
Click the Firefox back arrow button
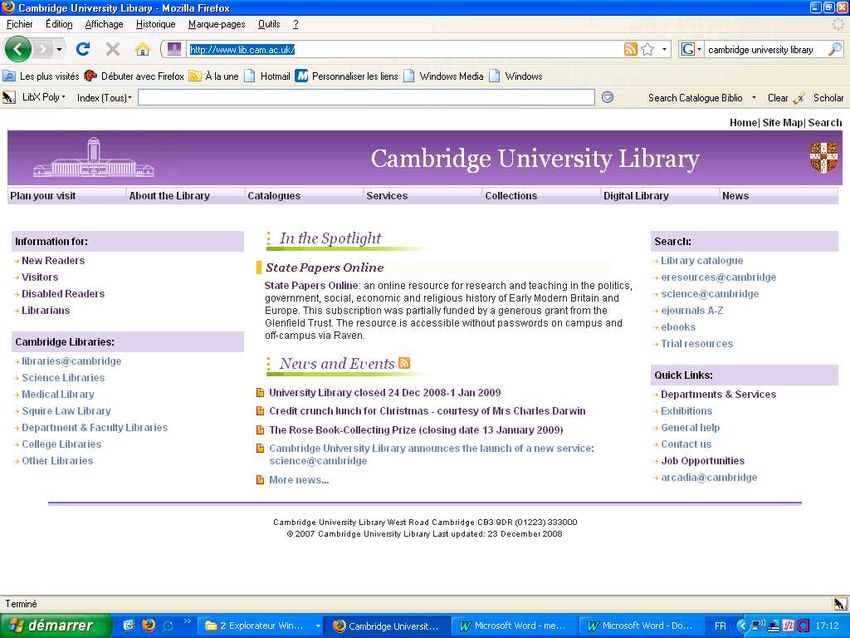point(18,49)
